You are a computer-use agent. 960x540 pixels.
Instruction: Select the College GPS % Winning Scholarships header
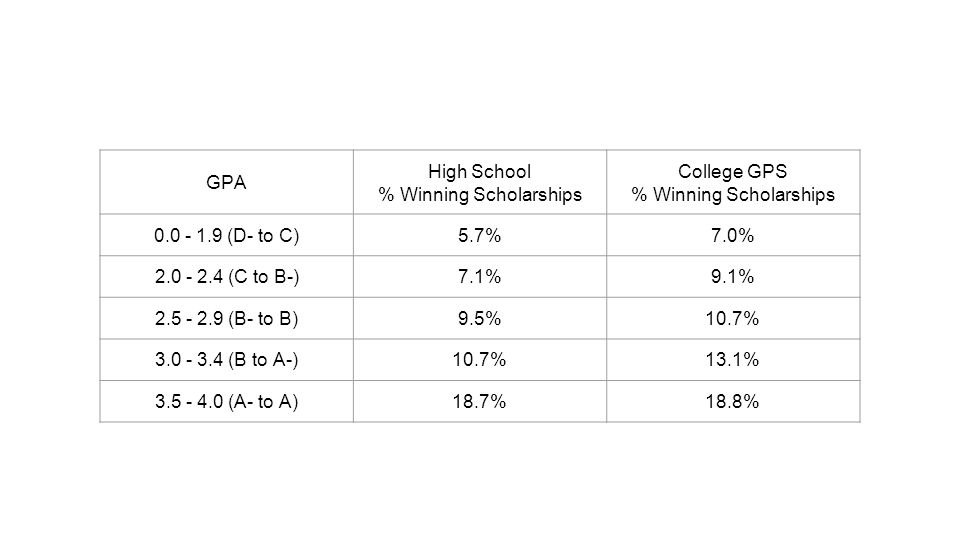click(x=733, y=182)
